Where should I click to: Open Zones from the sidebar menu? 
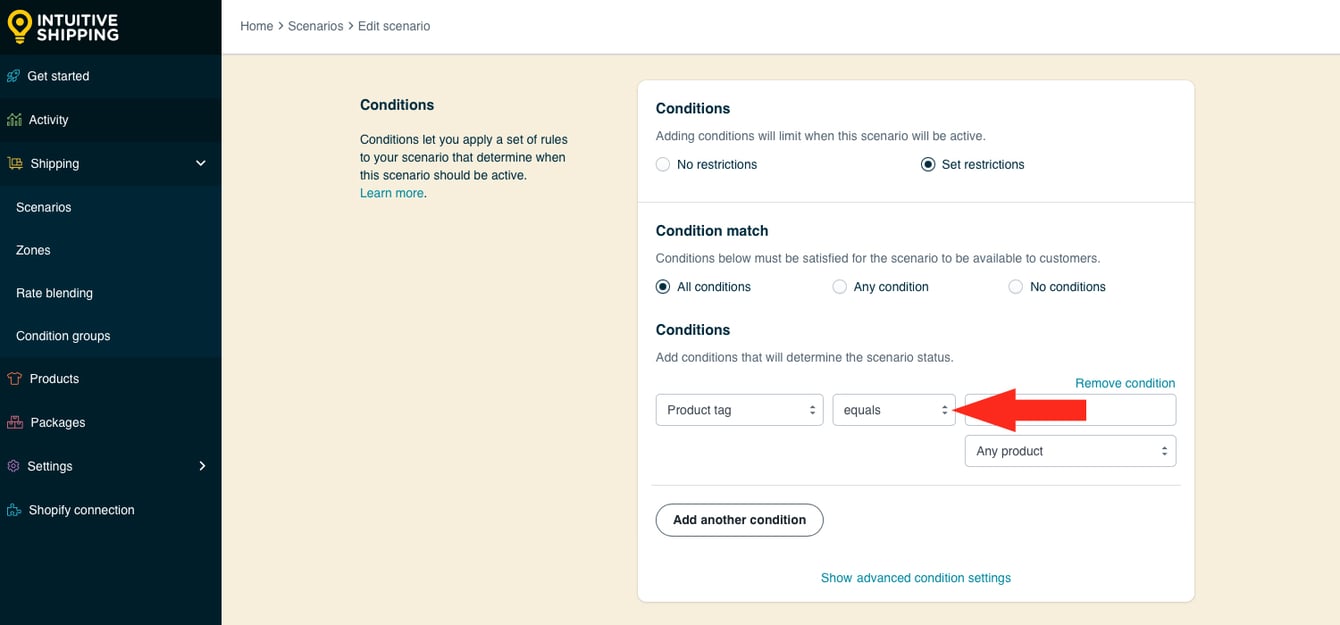[x=33, y=250]
